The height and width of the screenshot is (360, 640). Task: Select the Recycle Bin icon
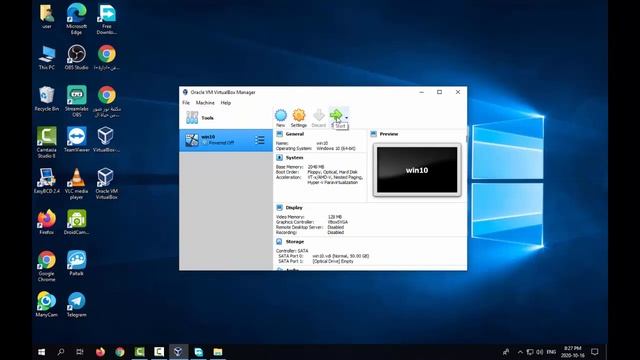tap(47, 98)
